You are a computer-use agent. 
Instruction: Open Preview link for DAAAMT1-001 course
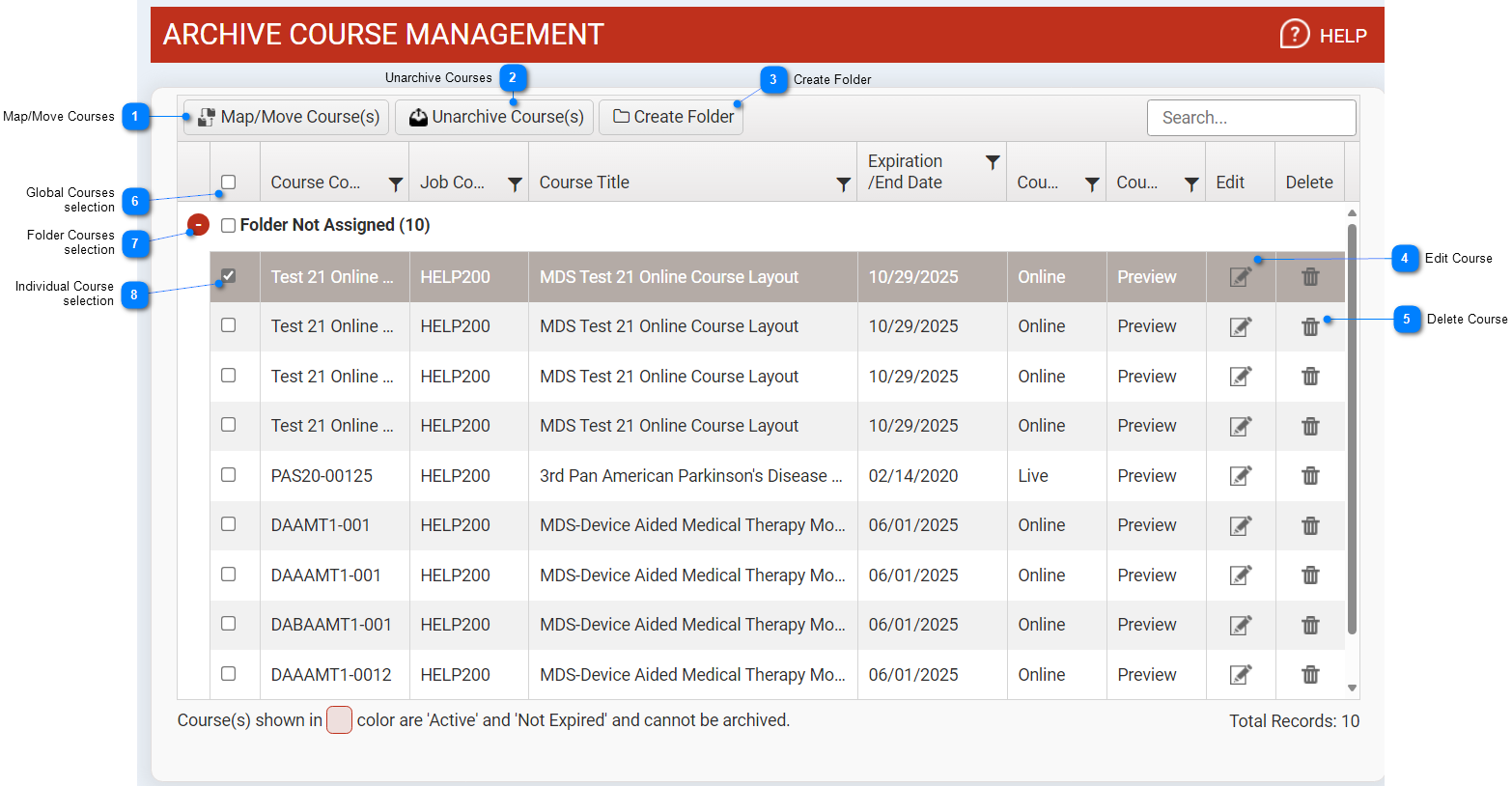1146,575
